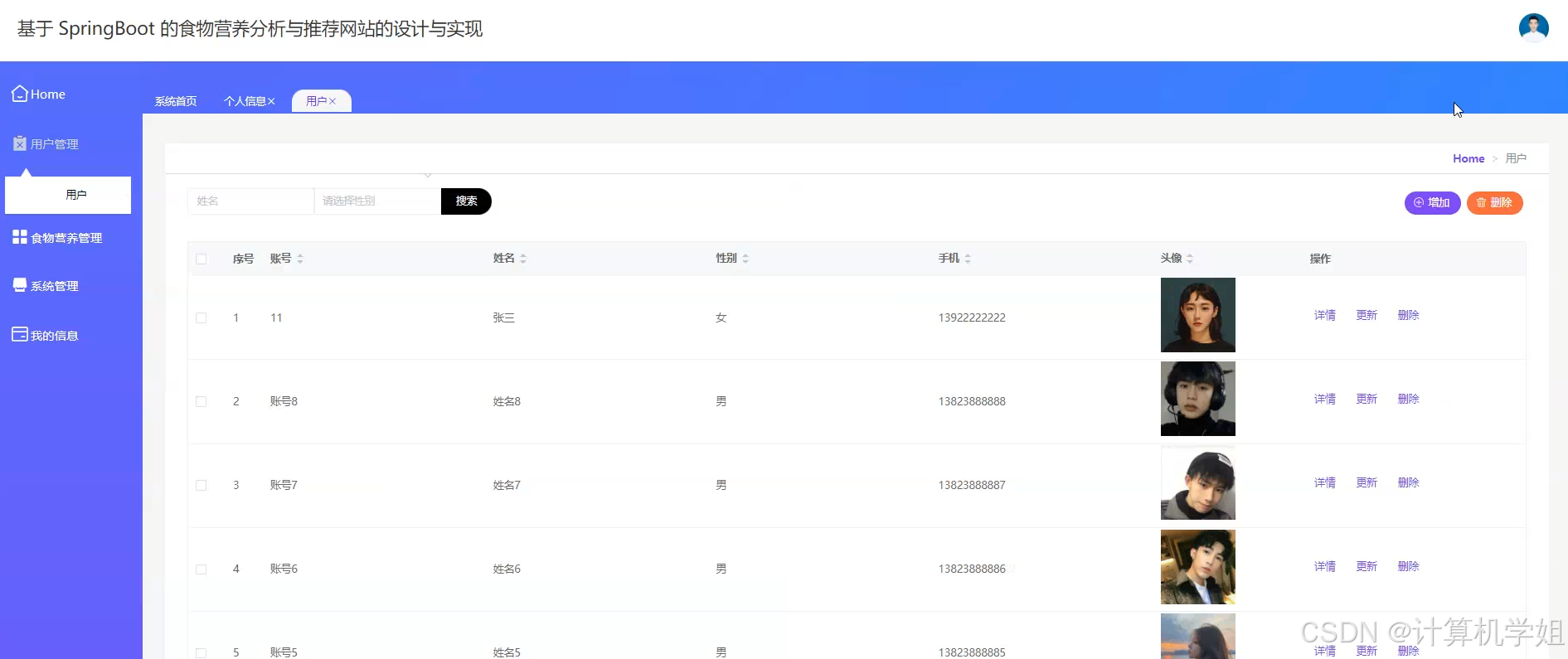Click phone number 13823888888
1568x659 pixels.
pyautogui.click(x=972, y=401)
